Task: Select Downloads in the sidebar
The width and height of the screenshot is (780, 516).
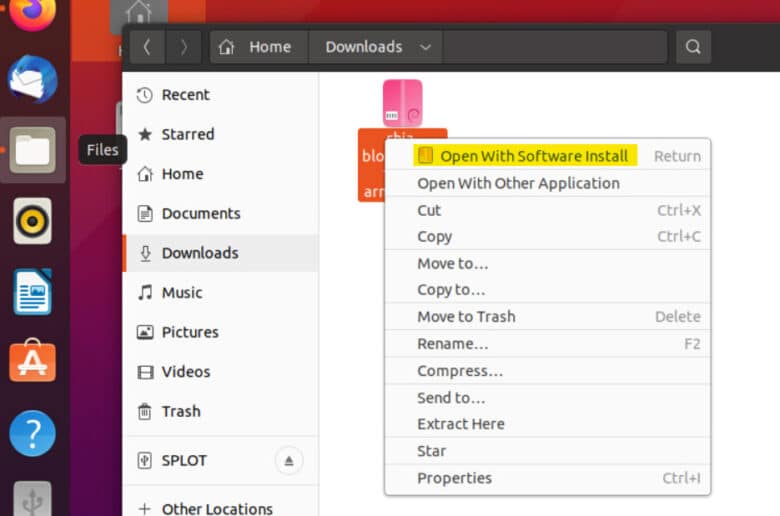Action: 220,253
